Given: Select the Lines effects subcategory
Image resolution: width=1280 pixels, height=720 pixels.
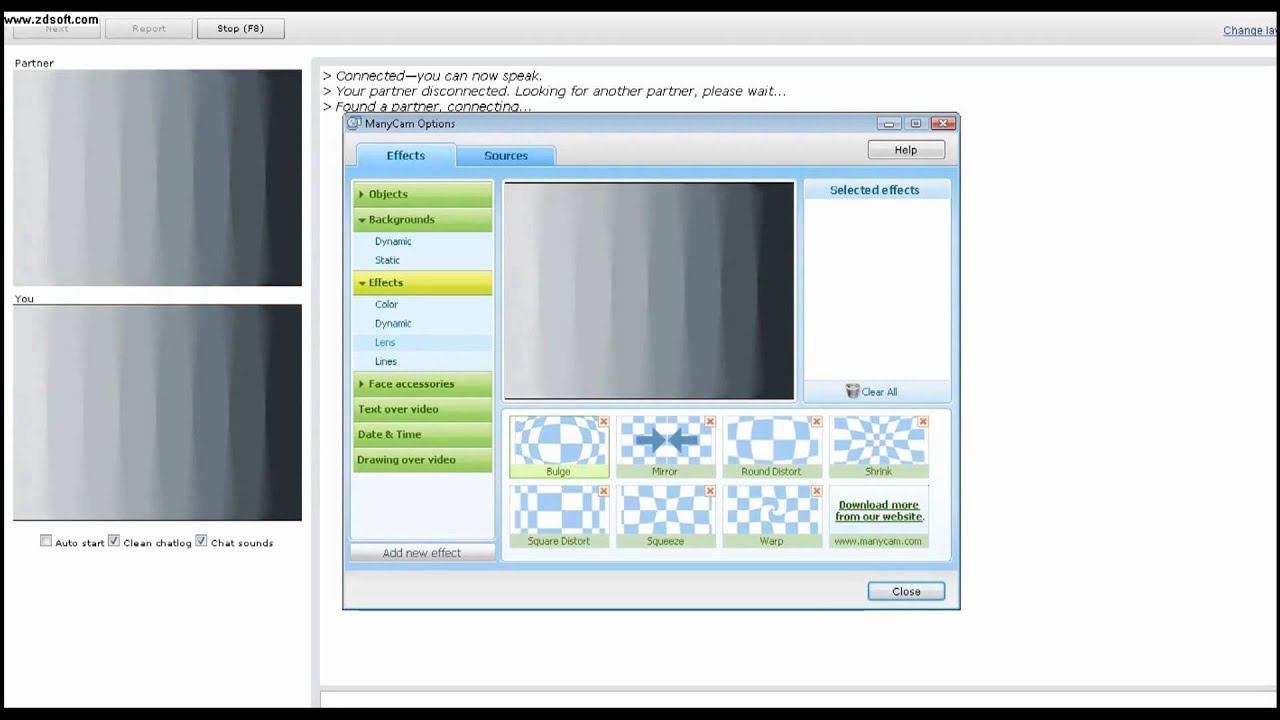Looking at the screenshot, I should point(386,361).
